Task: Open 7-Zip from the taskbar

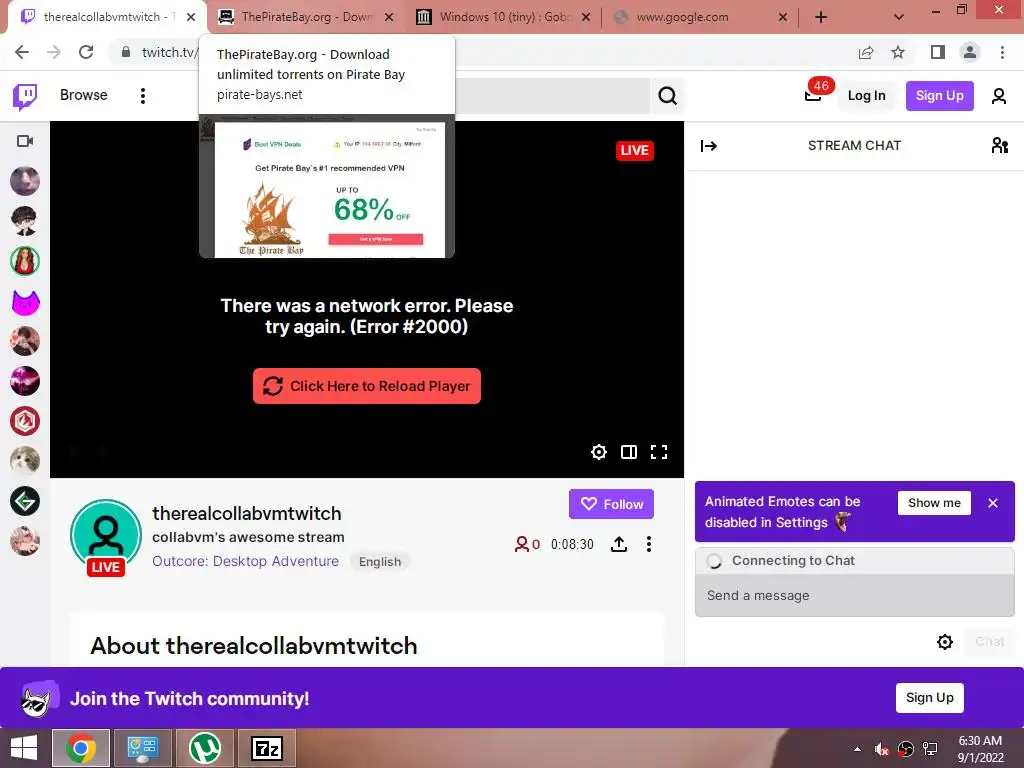Action: 266,748
